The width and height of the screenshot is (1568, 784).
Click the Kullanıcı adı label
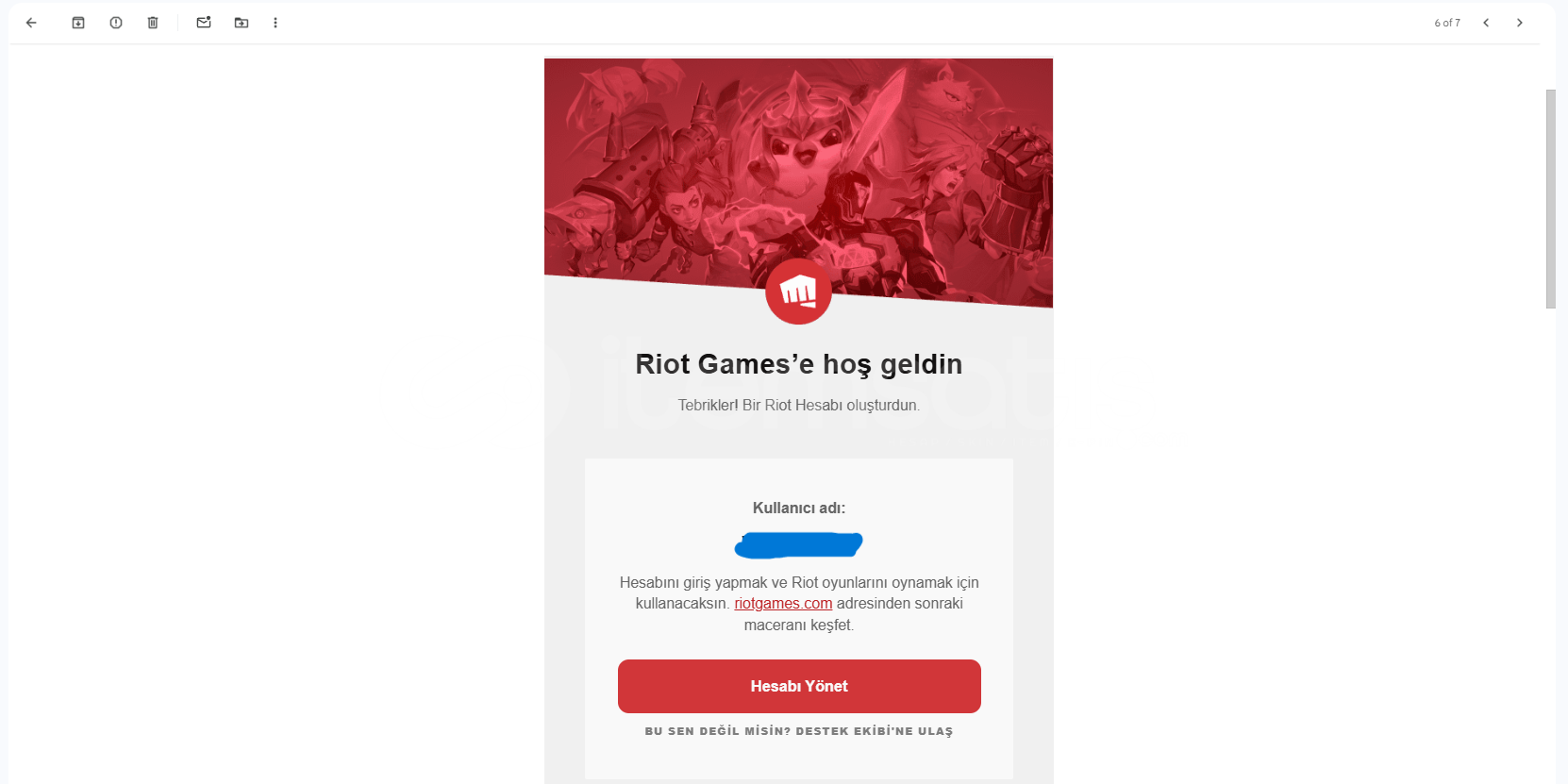(799, 508)
